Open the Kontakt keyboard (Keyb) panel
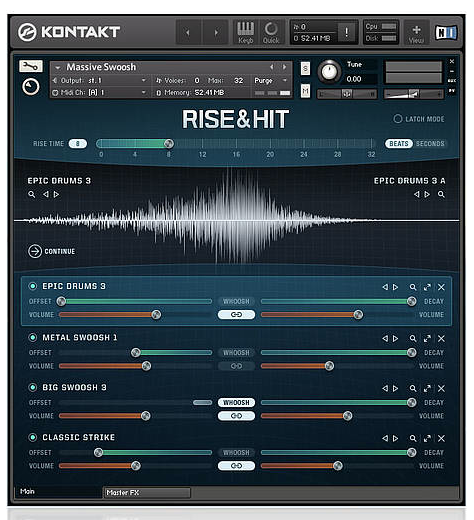 point(245,32)
